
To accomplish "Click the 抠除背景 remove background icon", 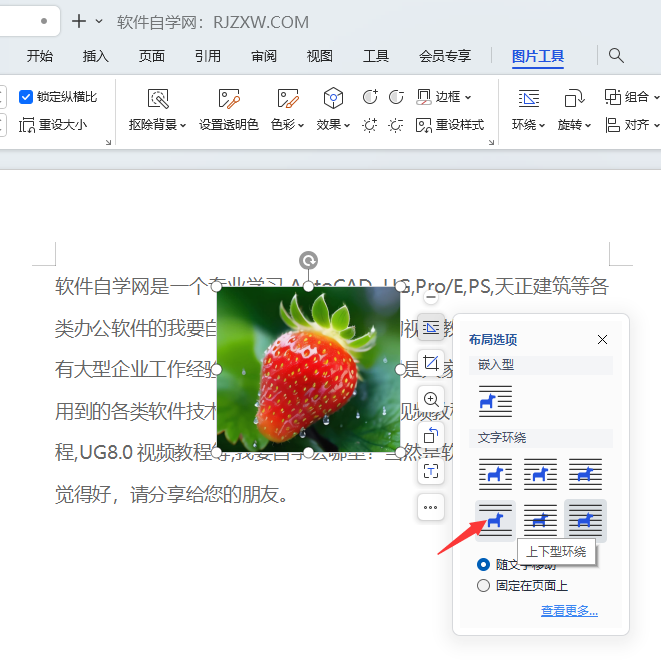I will (x=158, y=98).
